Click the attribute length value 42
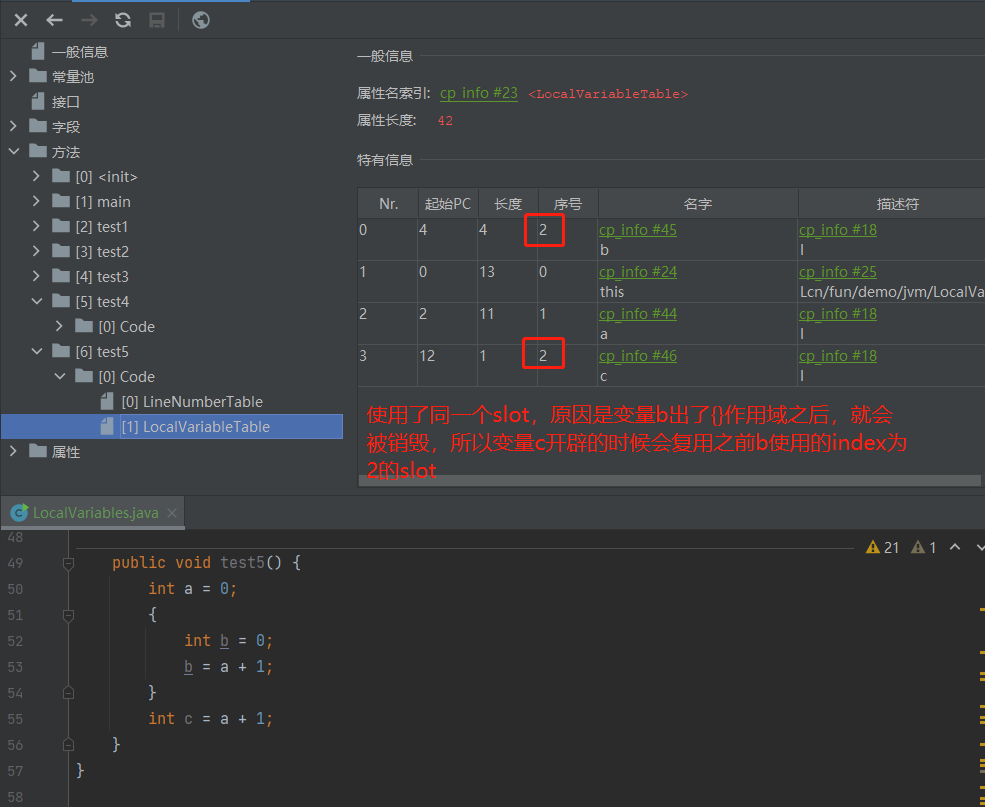This screenshot has width=985, height=807. [x=445, y=121]
